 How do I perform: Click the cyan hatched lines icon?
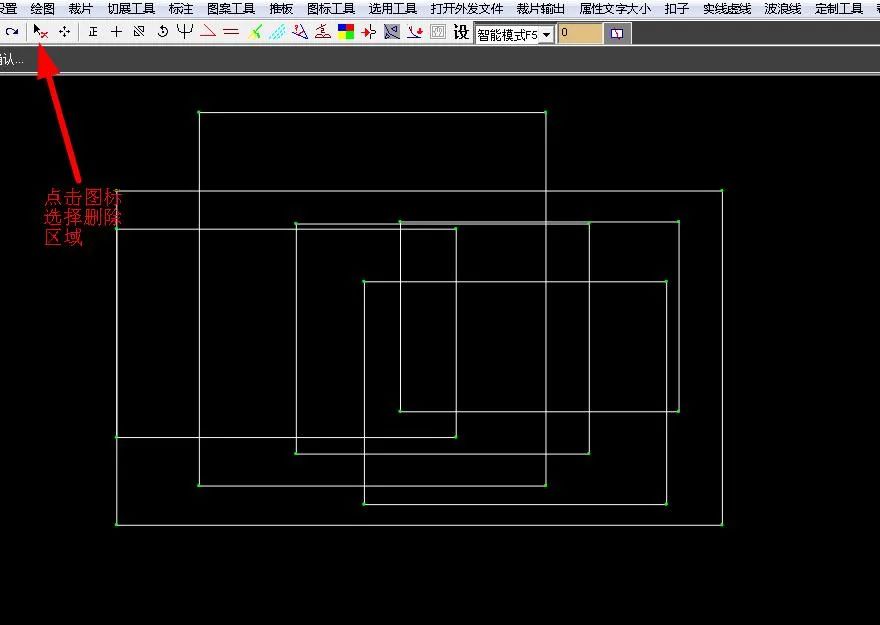(277, 32)
